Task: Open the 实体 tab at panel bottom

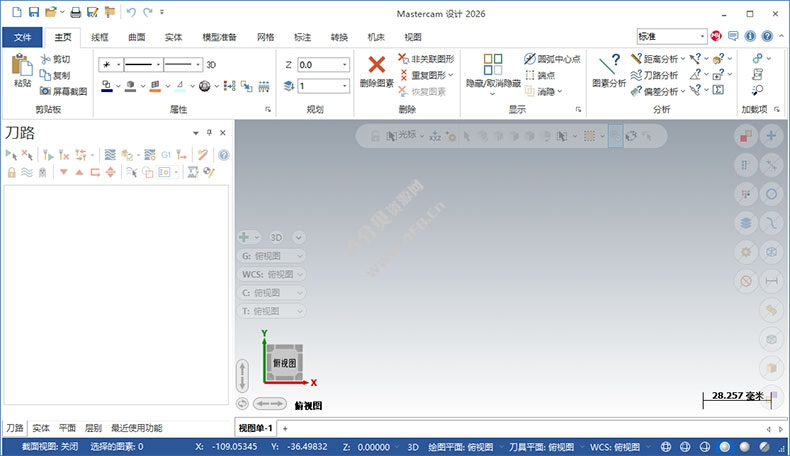Action: (40, 428)
